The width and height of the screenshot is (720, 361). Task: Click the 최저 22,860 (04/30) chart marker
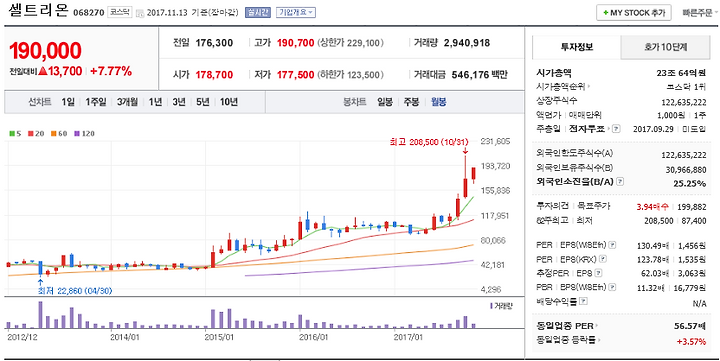[75, 290]
